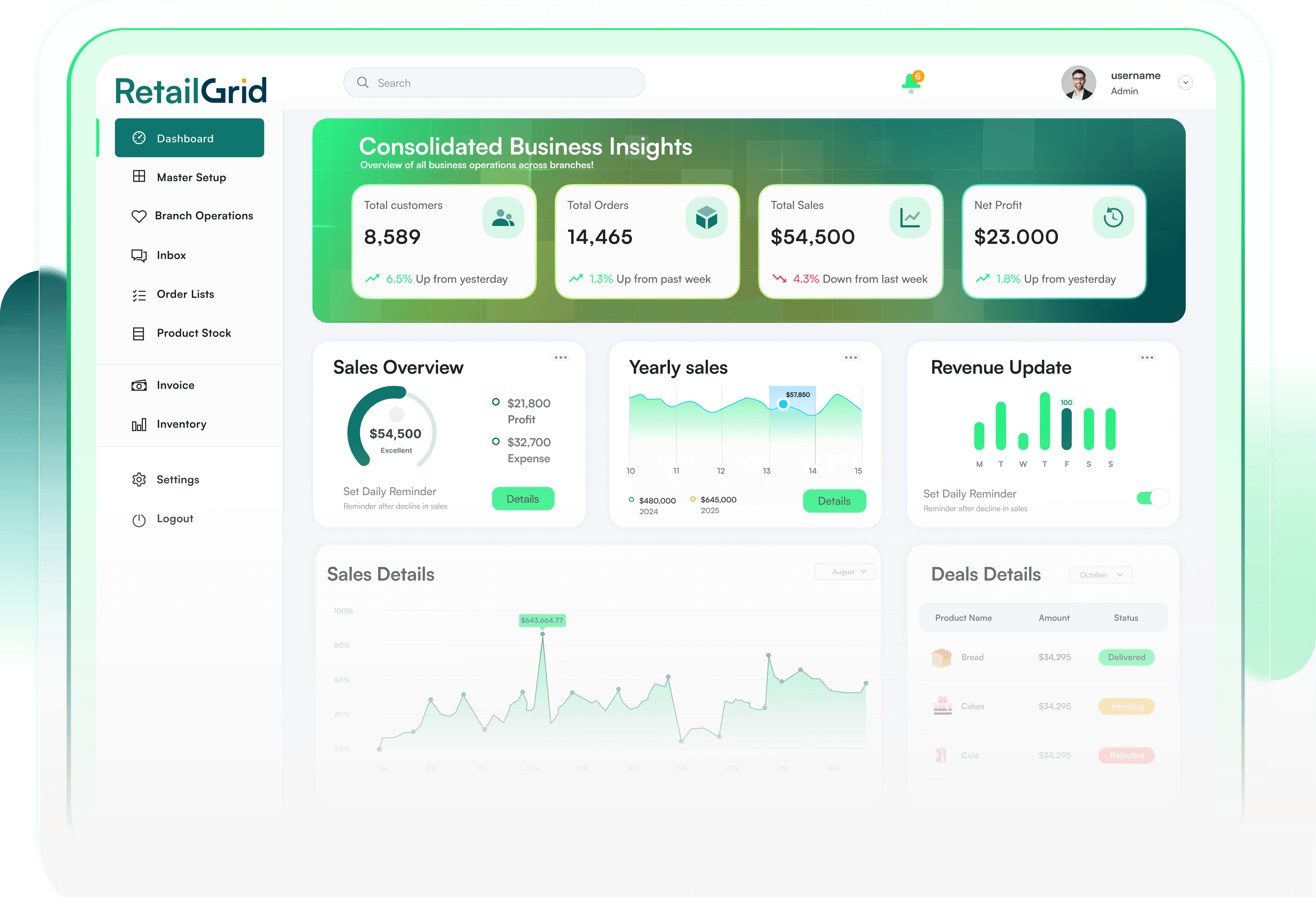This screenshot has height=897, width=1316.
Task: Open Yearly sales three-dot menu
Action: 851,357
